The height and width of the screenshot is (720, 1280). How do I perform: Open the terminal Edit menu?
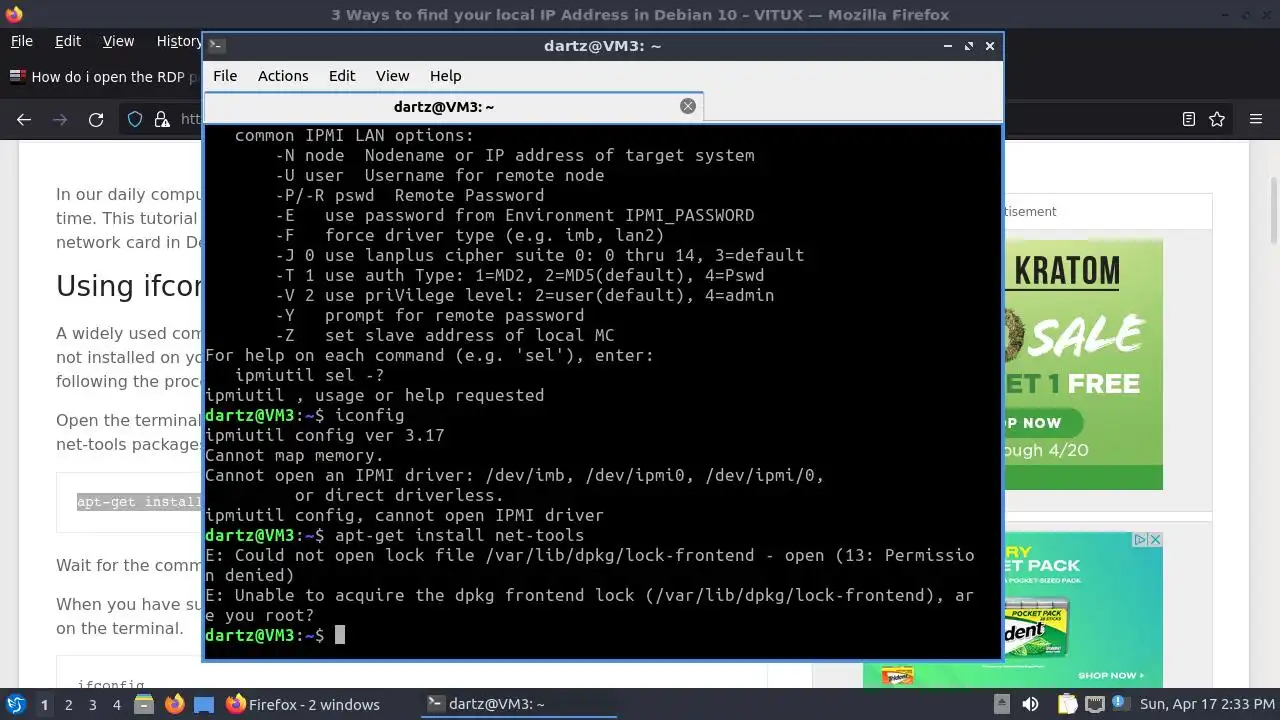342,76
